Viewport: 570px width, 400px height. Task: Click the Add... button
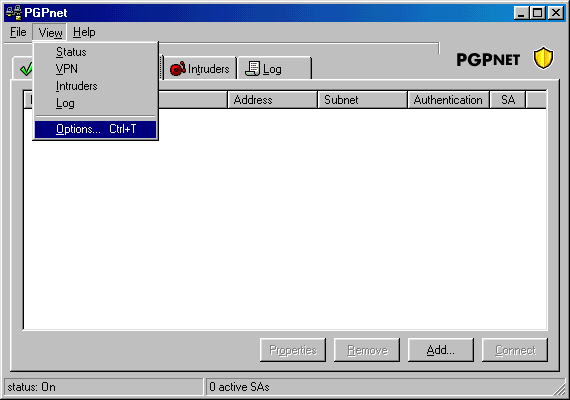click(x=441, y=350)
